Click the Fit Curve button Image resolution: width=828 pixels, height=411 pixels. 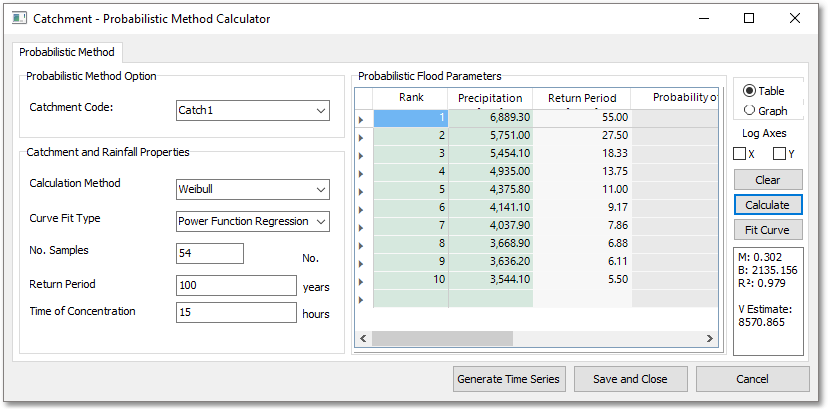click(x=768, y=230)
